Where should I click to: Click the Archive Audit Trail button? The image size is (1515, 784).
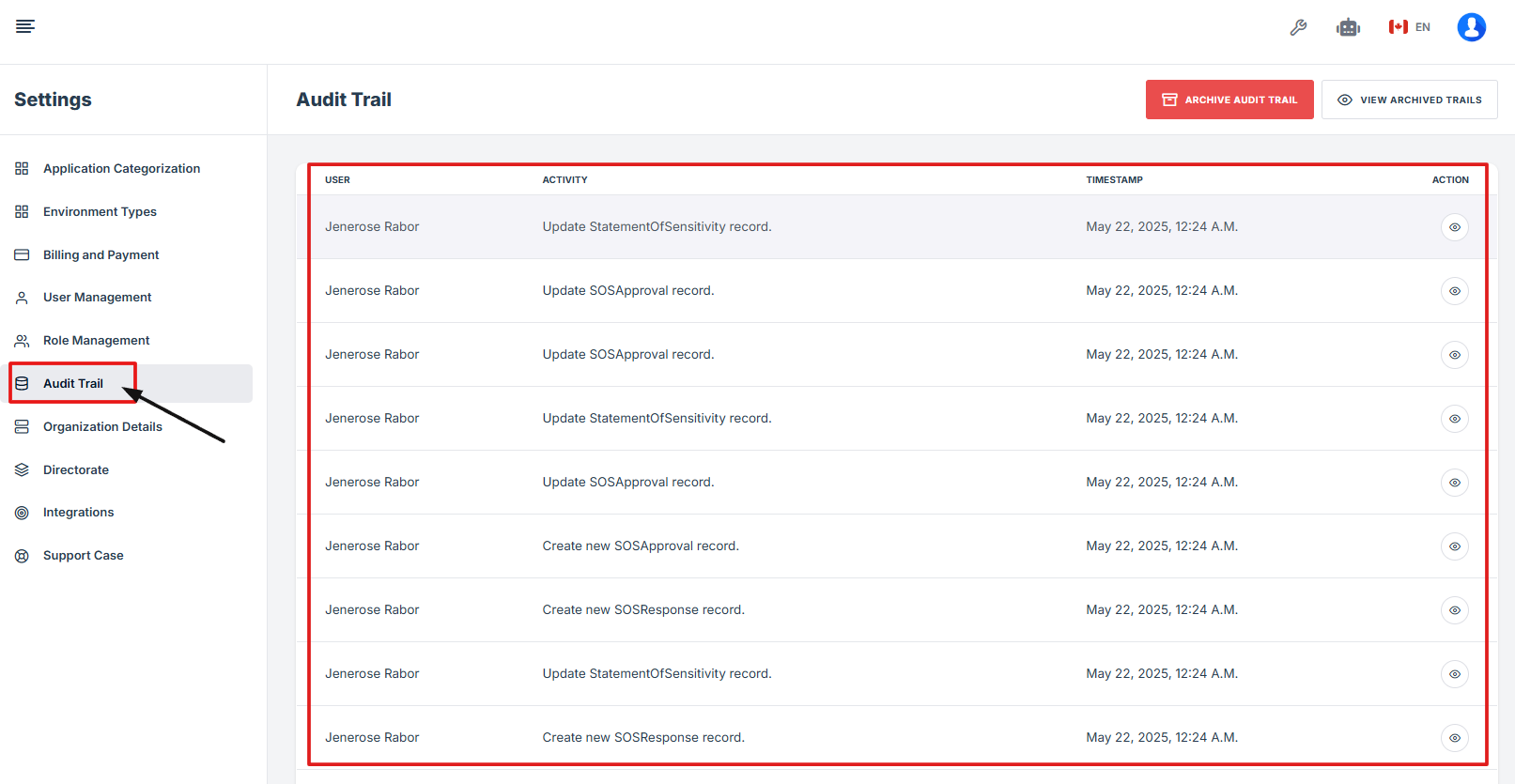(1229, 100)
